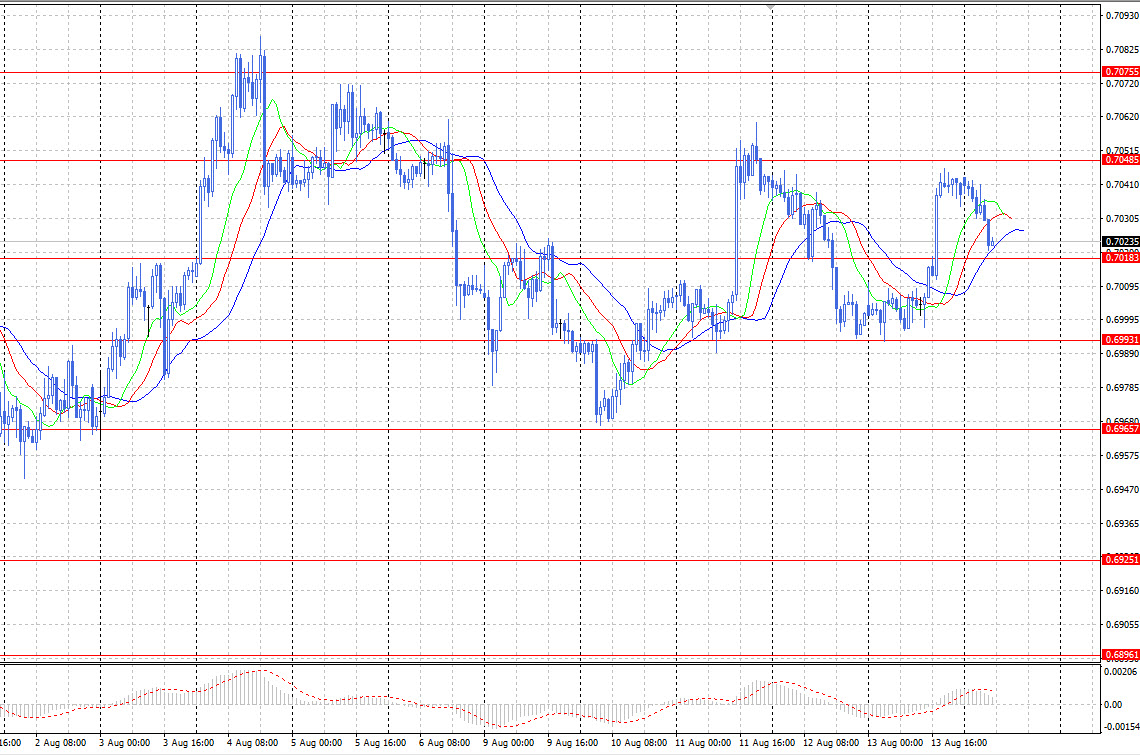
Task: Click the 0.69365 value on price scale
Action: click(x=1122, y=524)
